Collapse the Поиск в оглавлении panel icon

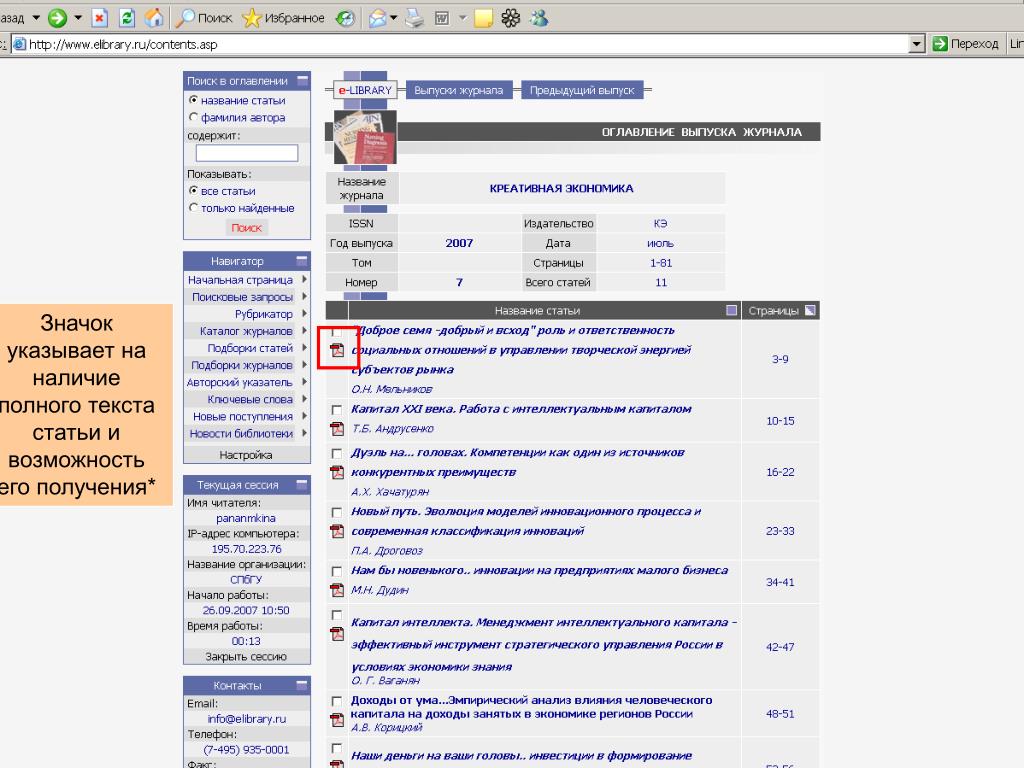point(302,80)
